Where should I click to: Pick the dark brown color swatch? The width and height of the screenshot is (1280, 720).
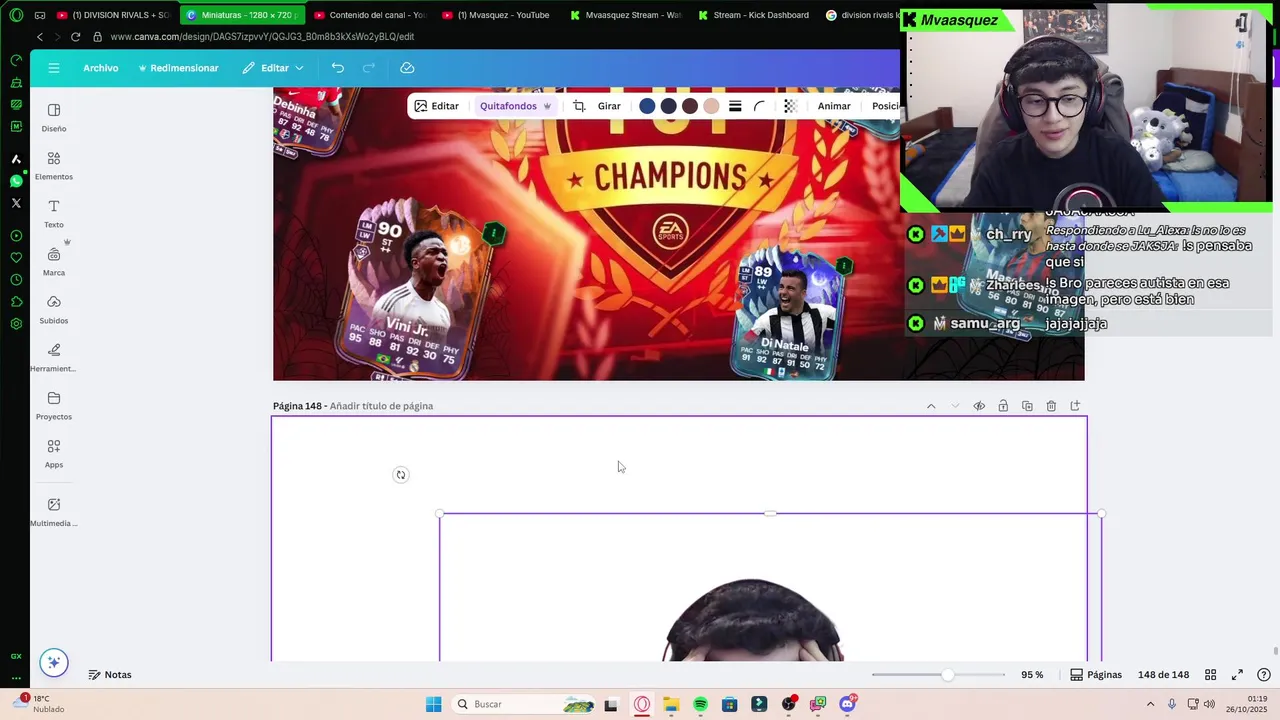click(690, 106)
